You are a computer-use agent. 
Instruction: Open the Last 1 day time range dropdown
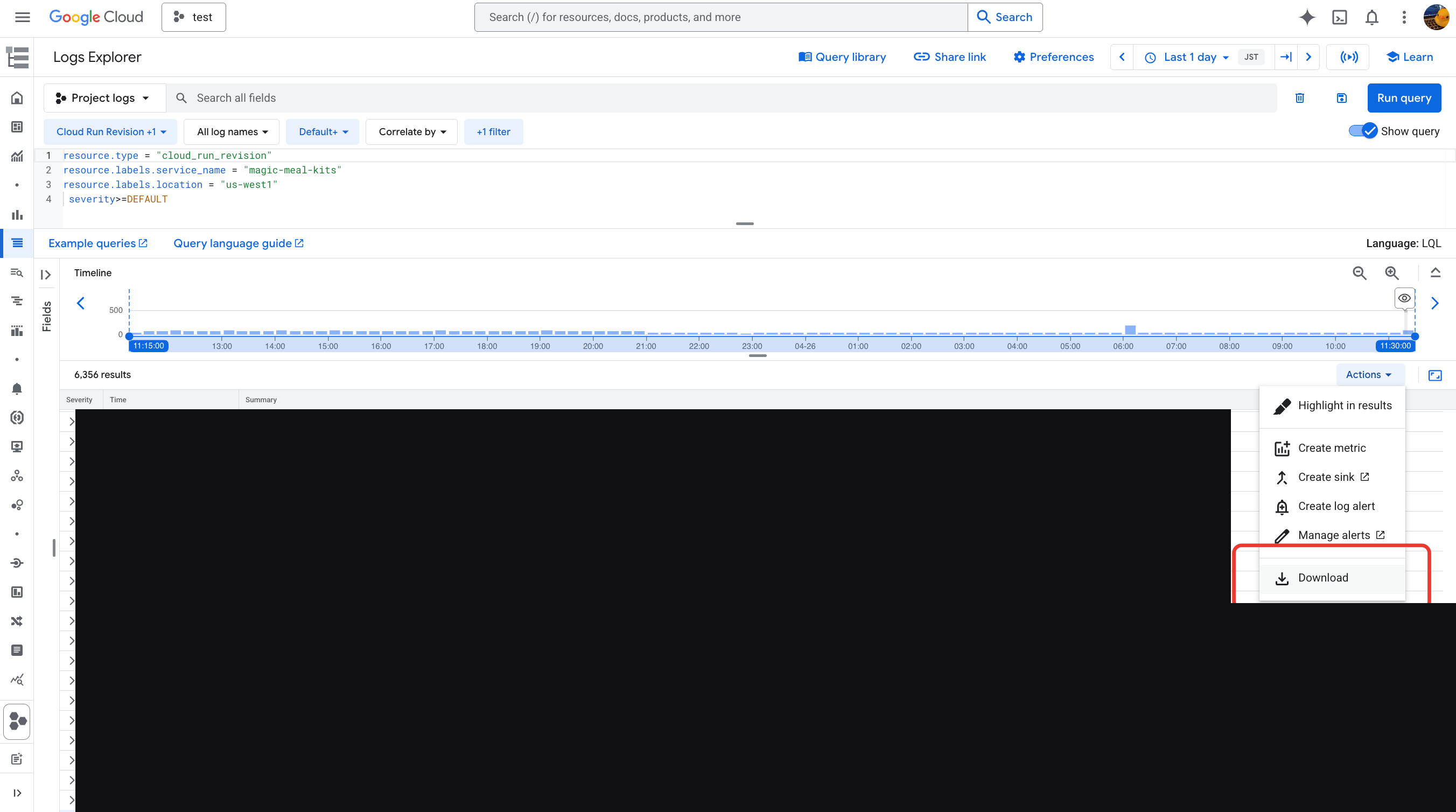[x=1195, y=57]
